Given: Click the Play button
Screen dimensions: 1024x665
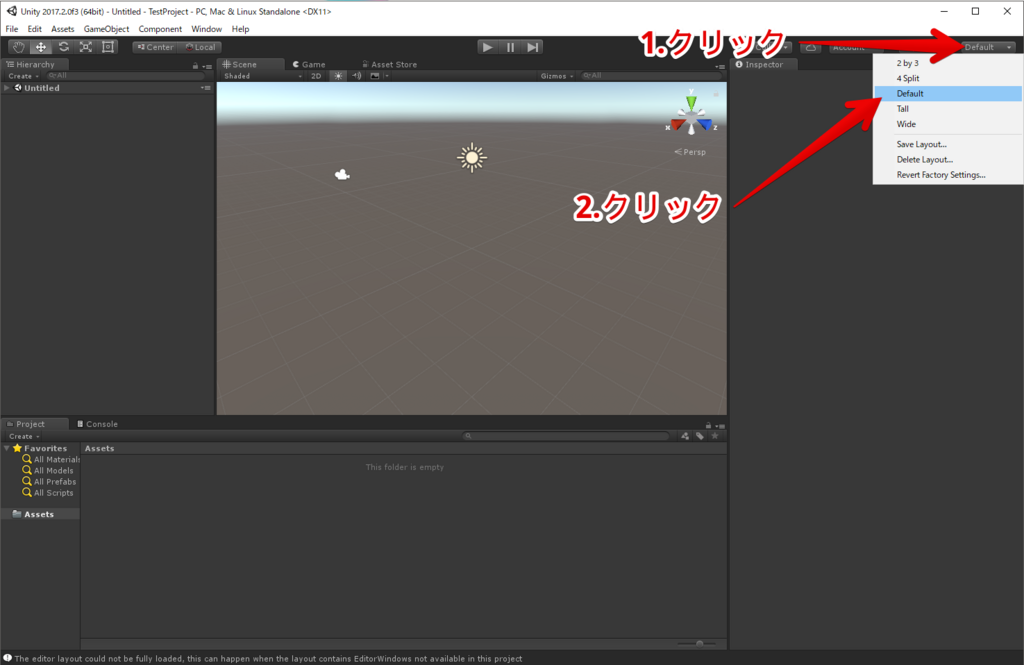Looking at the screenshot, I should (487, 47).
